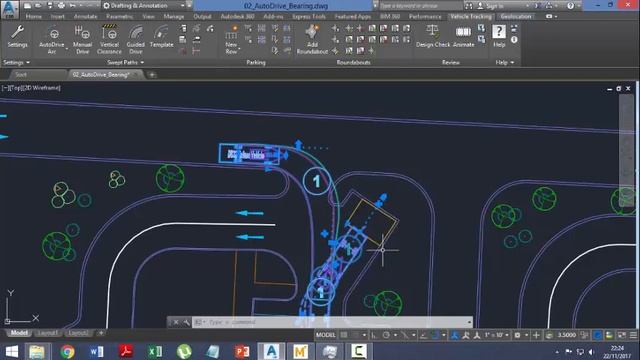Viewport: 640px width, 360px height.
Task: Click the Windows Start button
Action: click(x=11, y=351)
